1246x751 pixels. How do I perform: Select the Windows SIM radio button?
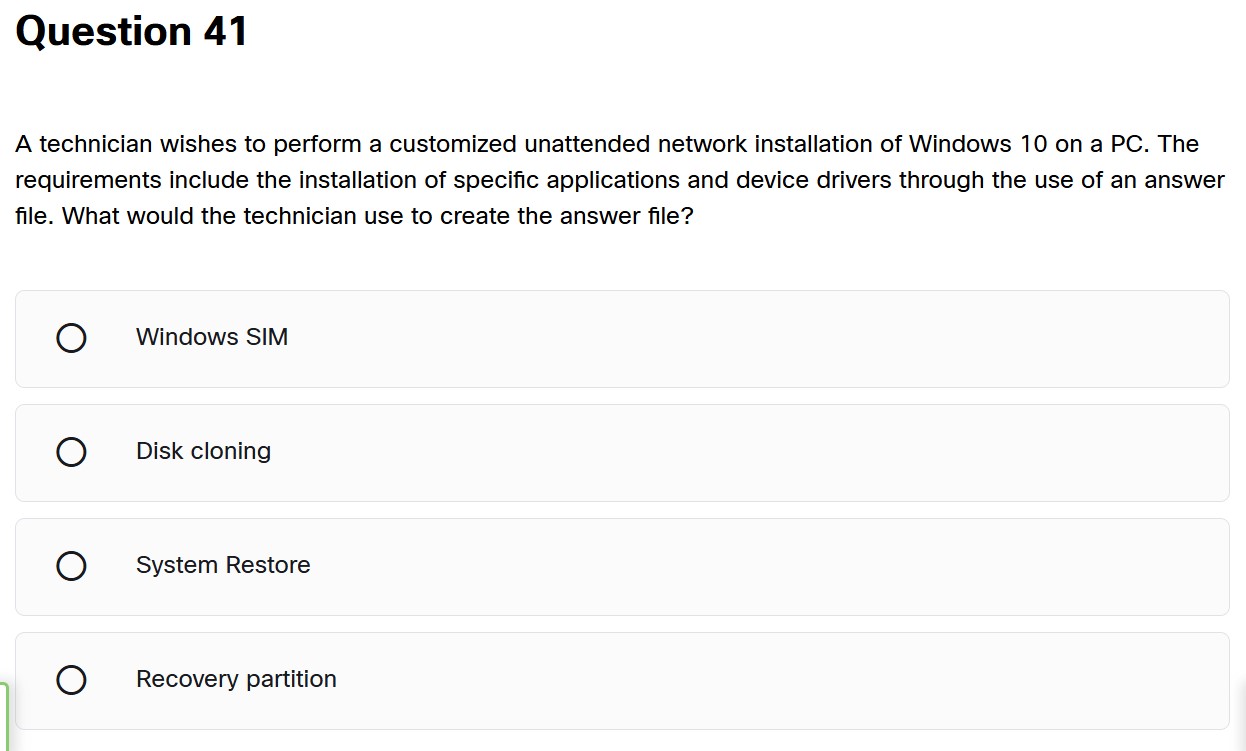click(x=71, y=338)
